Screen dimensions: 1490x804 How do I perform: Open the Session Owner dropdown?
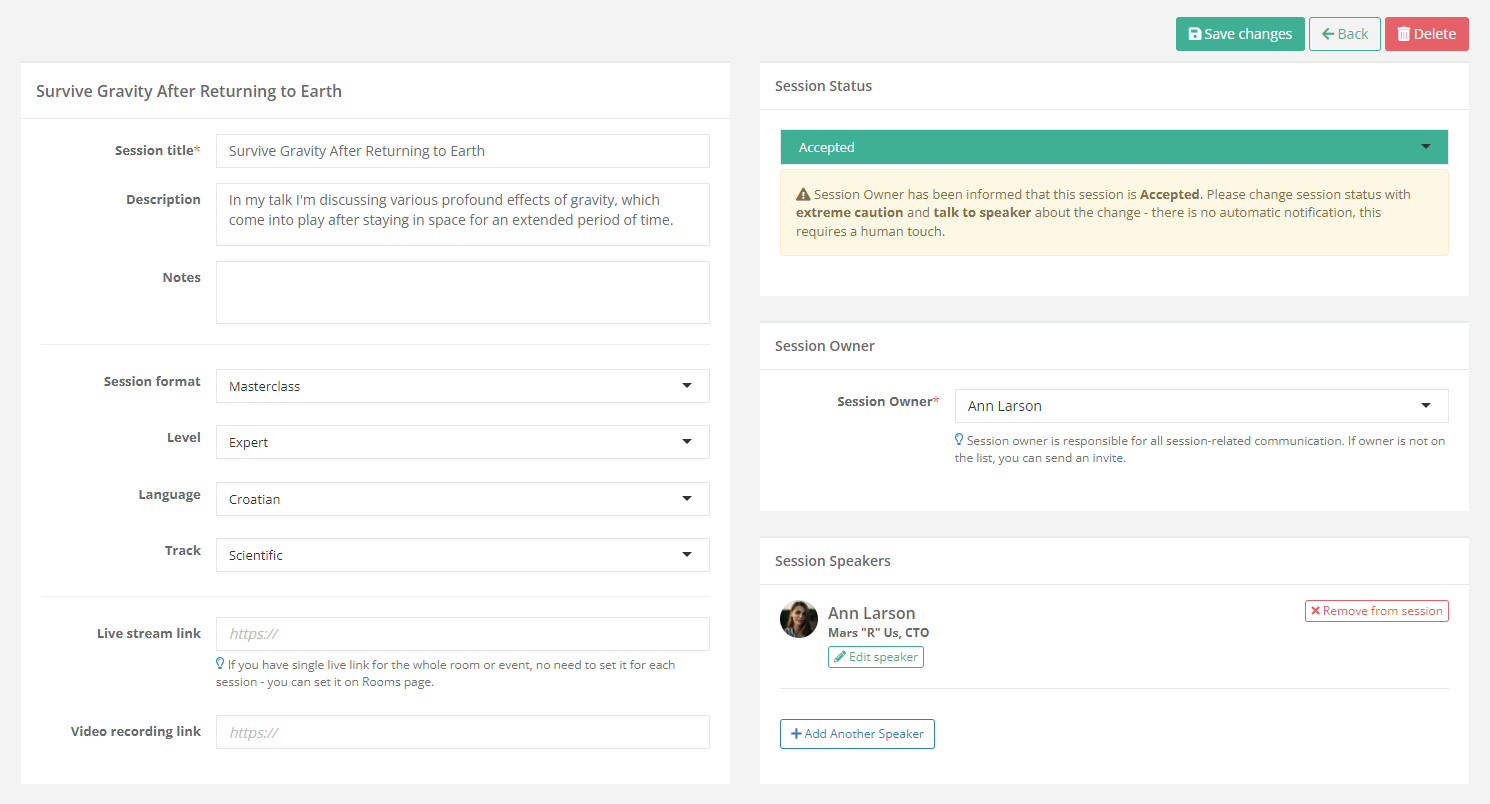1201,406
